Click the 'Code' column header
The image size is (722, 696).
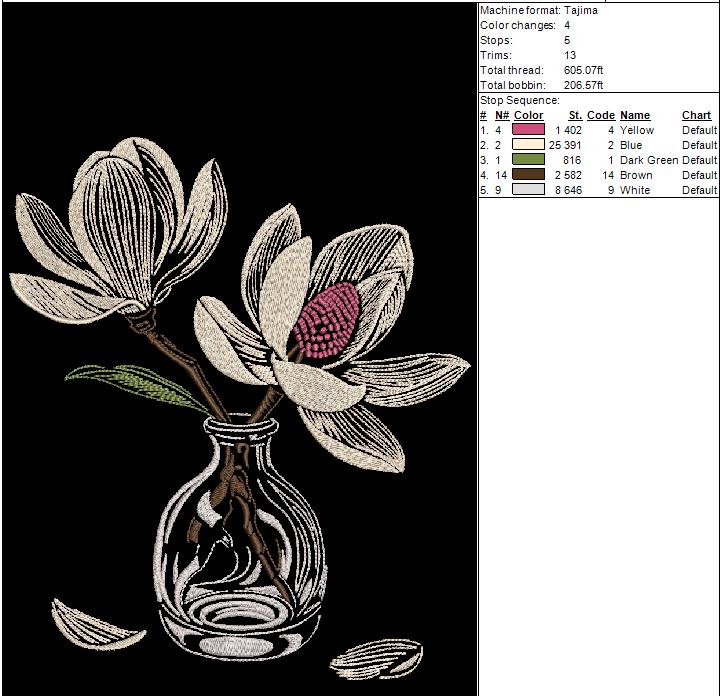click(601, 115)
